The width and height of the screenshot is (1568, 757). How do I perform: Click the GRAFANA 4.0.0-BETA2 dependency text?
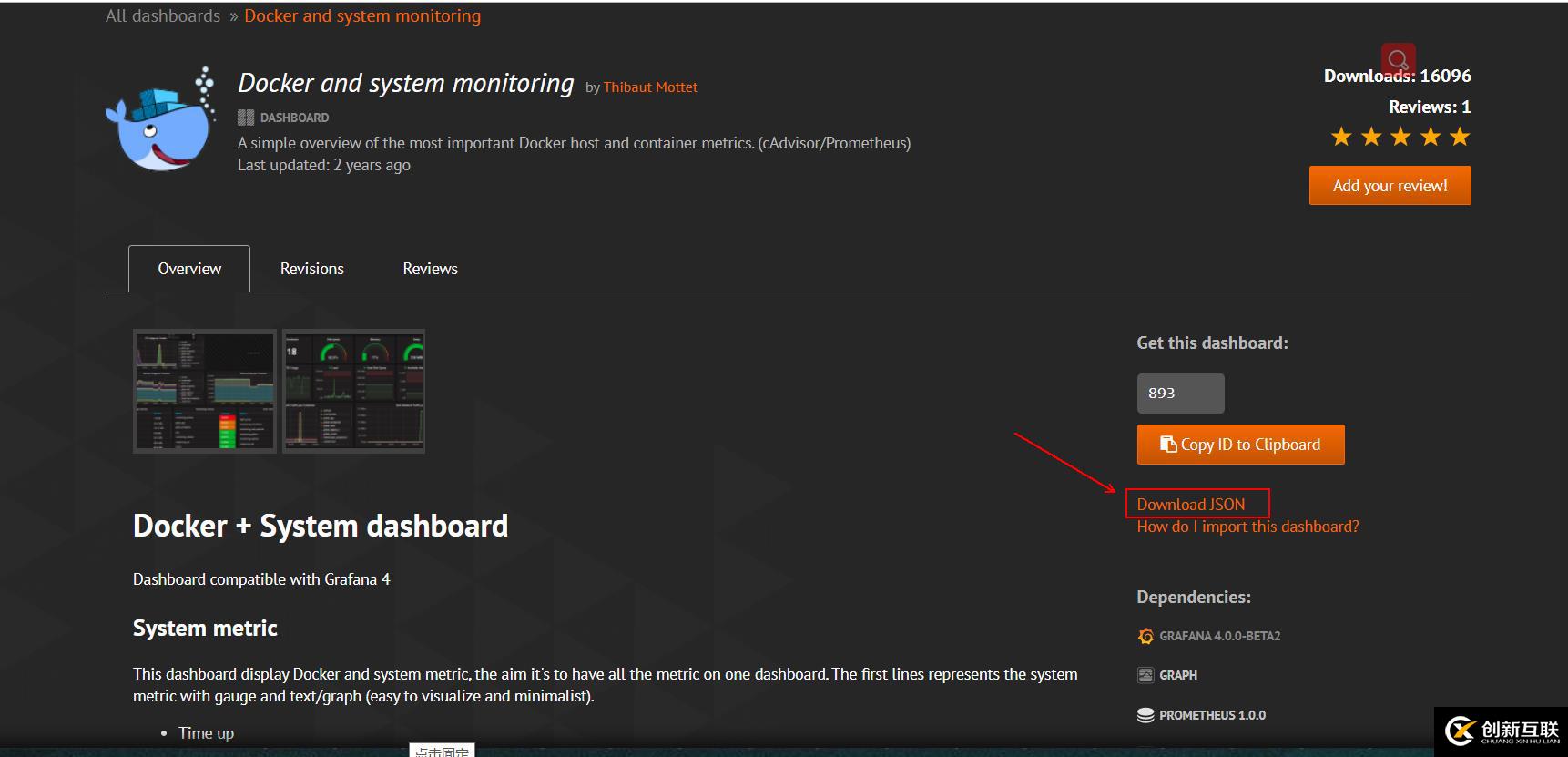(1220, 636)
